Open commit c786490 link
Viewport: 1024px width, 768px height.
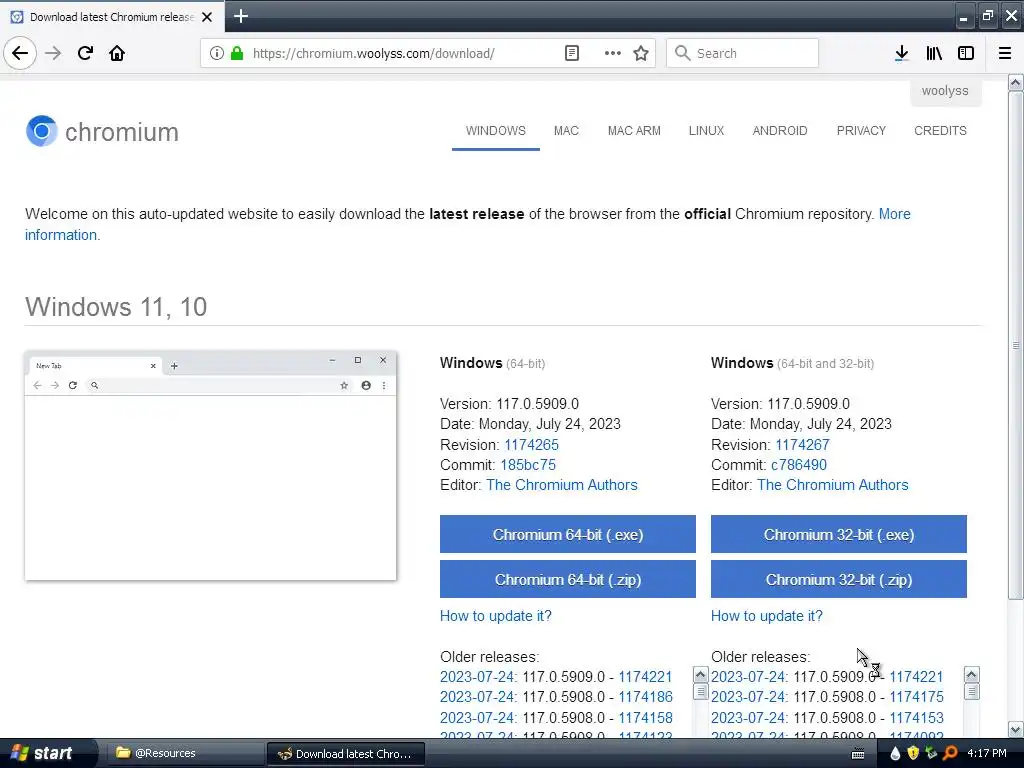[799, 465]
